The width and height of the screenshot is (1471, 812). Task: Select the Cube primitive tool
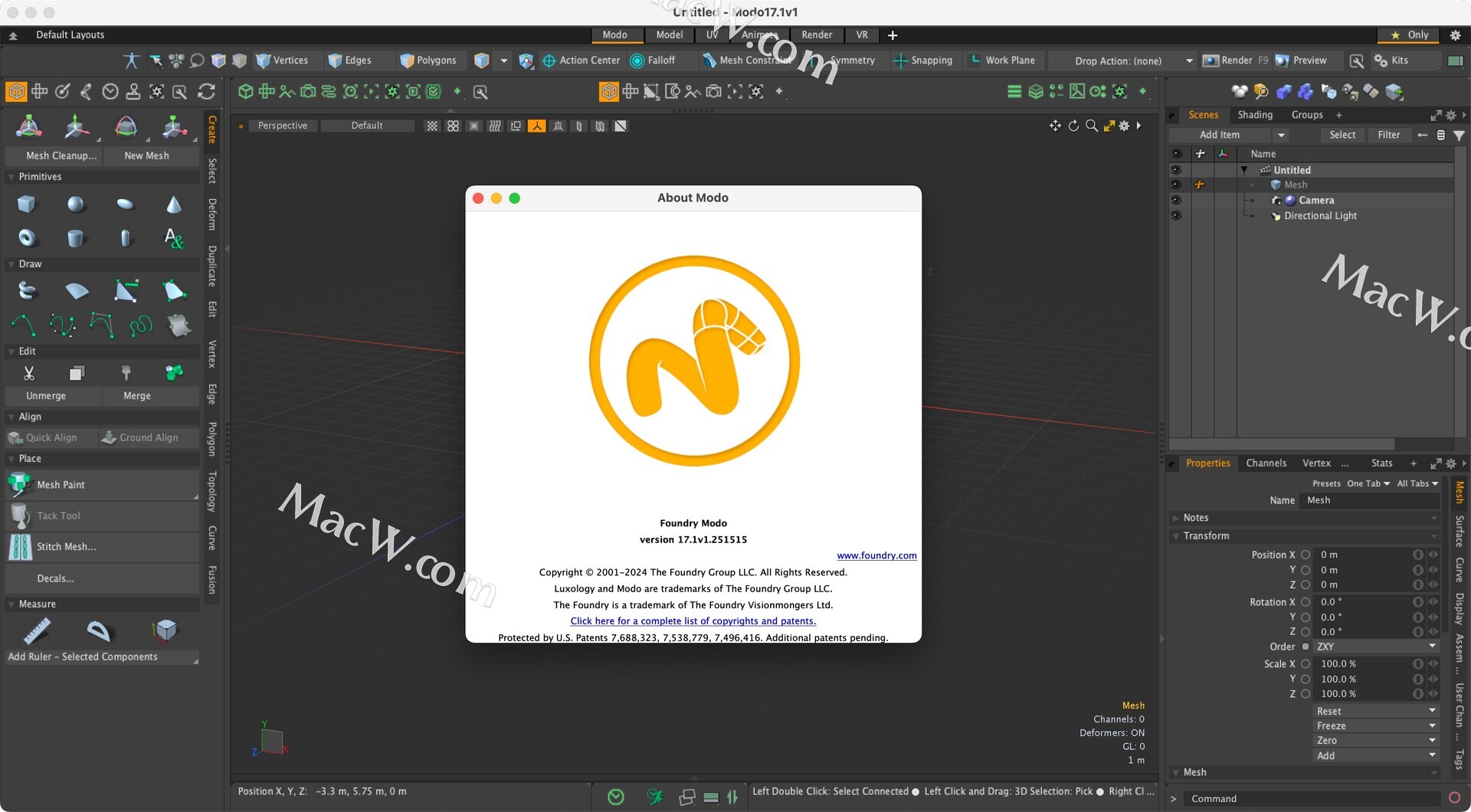click(27, 205)
